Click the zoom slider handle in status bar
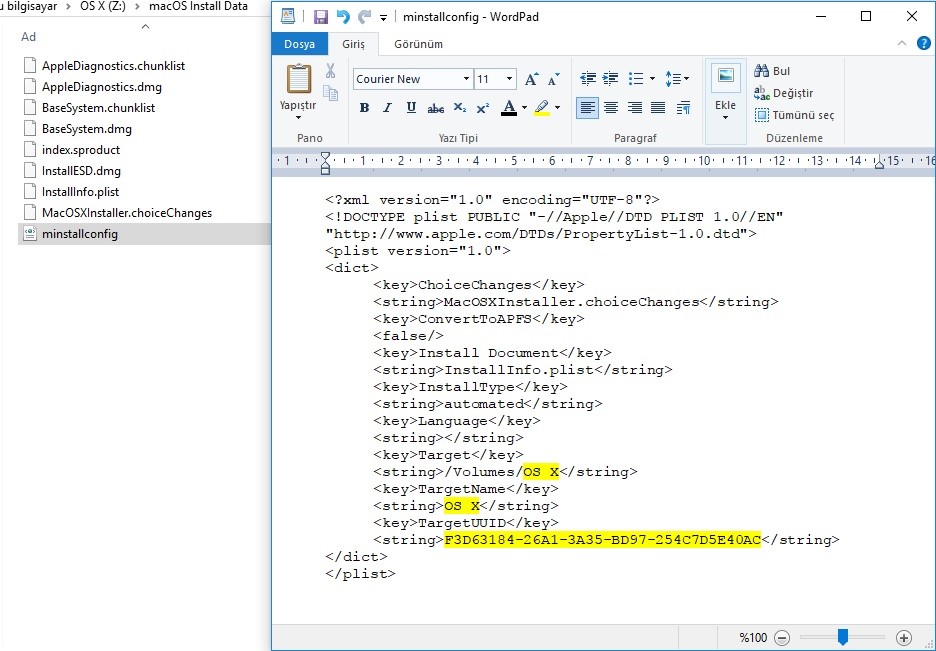 843,637
